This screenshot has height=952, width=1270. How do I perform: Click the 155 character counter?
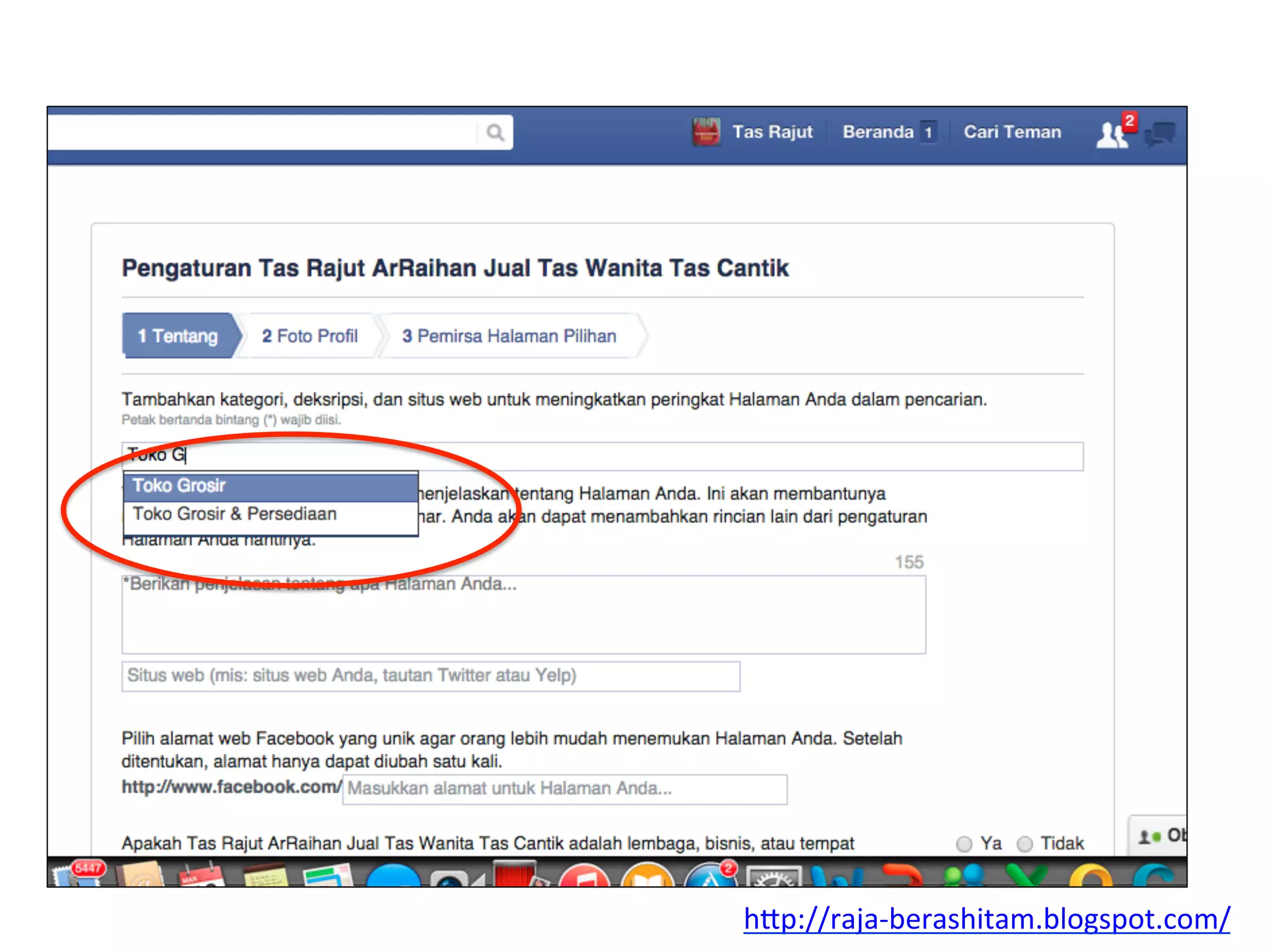pyautogui.click(x=908, y=562)
